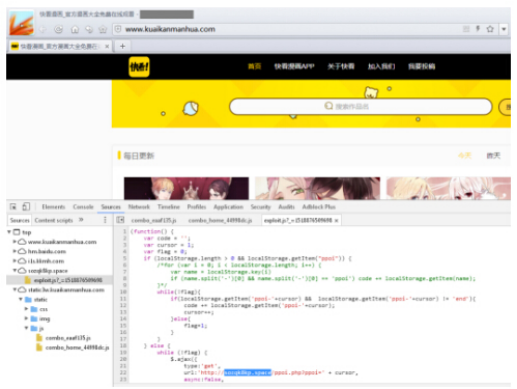The image size is (517, 389).
Task: Switch to the Security DevTools tab
Action: [x=261, y=207]
